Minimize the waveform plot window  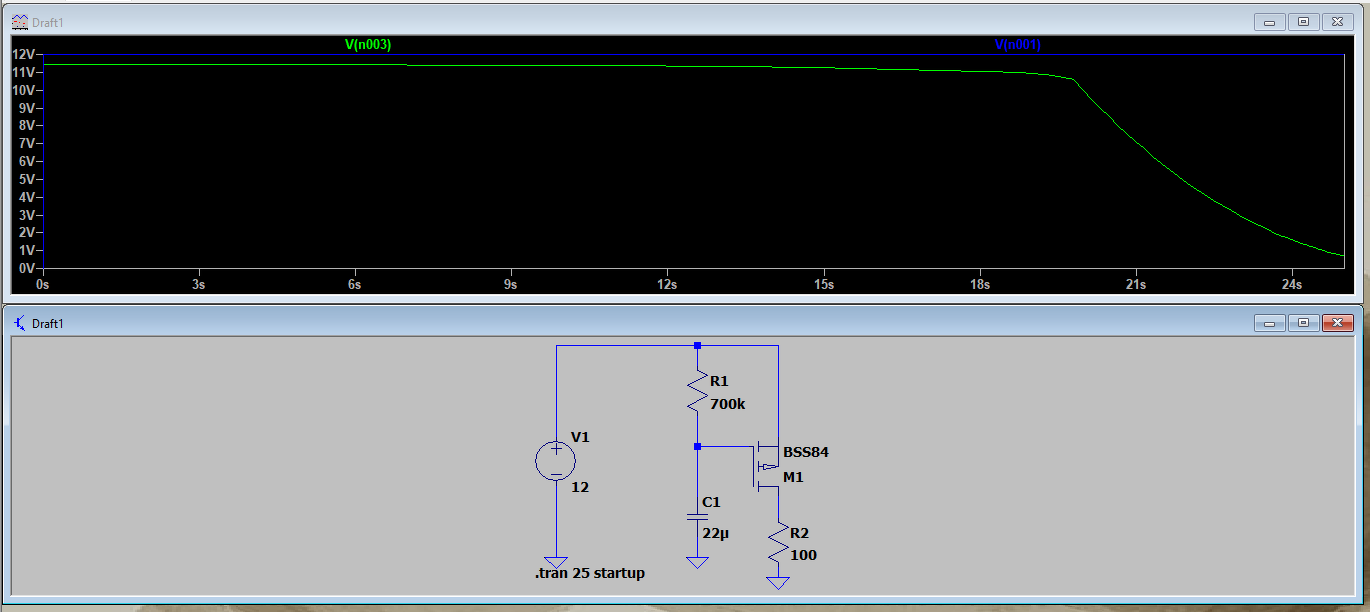click(1271, 21)
